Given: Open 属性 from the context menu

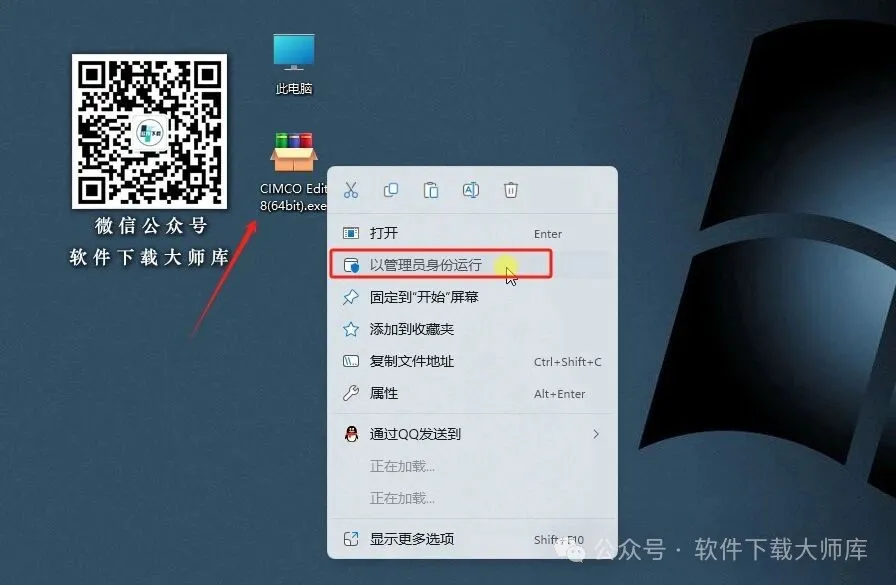Looking at the screenshot, I should 473,393.
